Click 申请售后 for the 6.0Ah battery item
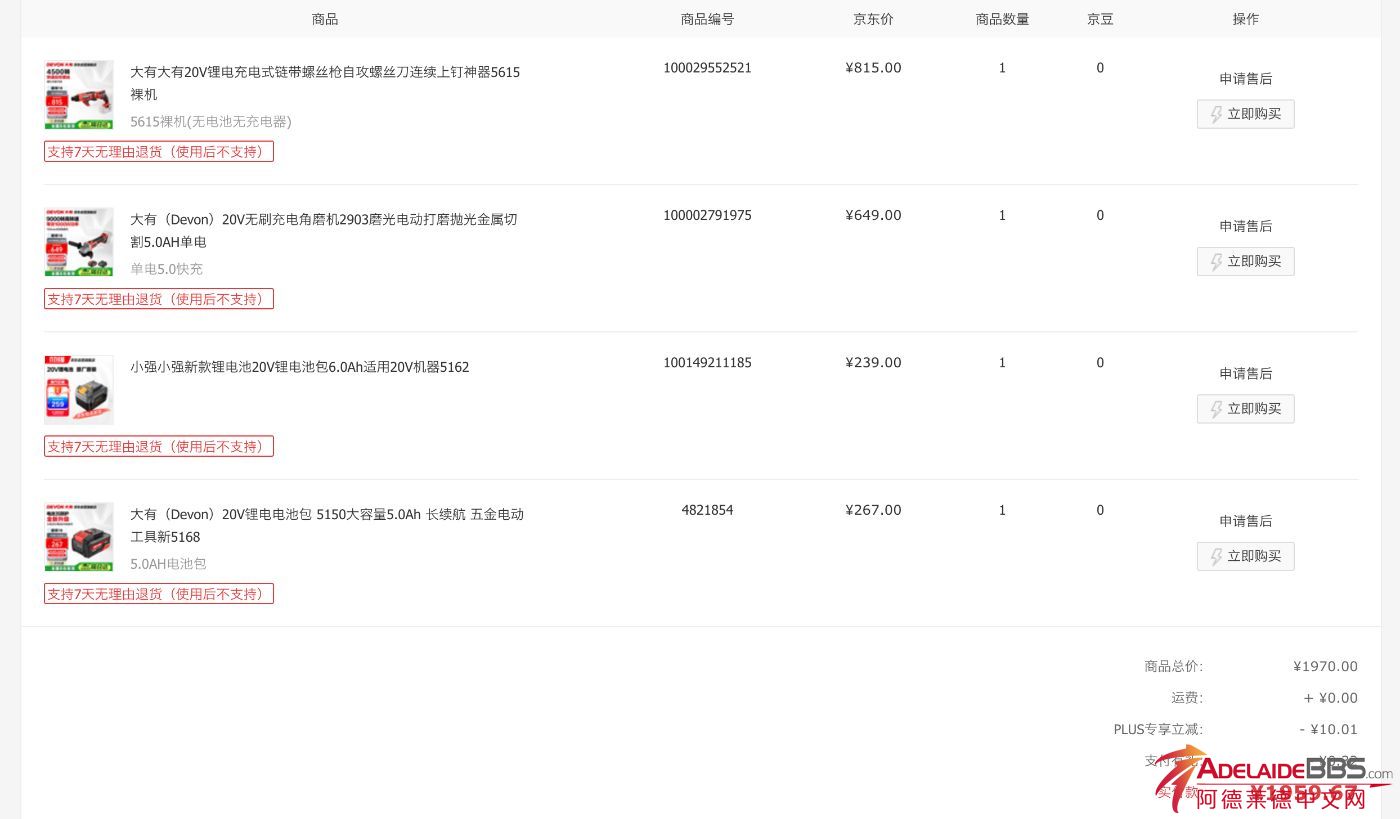 coord(1245,373)
